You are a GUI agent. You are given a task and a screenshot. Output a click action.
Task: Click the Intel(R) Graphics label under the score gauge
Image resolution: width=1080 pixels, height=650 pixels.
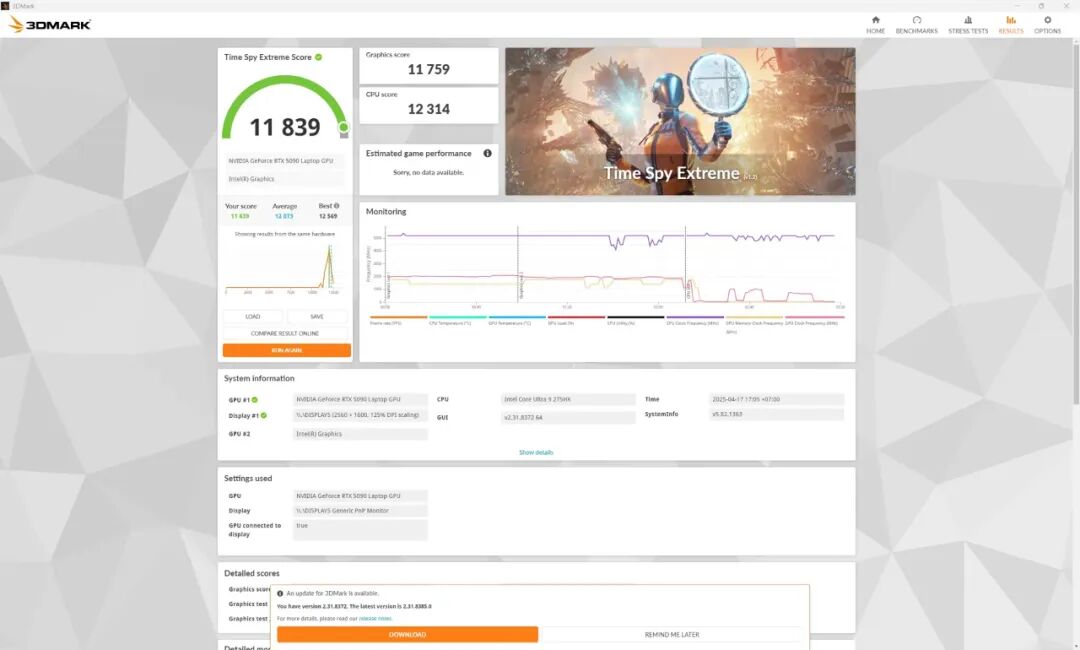(x=285, y=179)
